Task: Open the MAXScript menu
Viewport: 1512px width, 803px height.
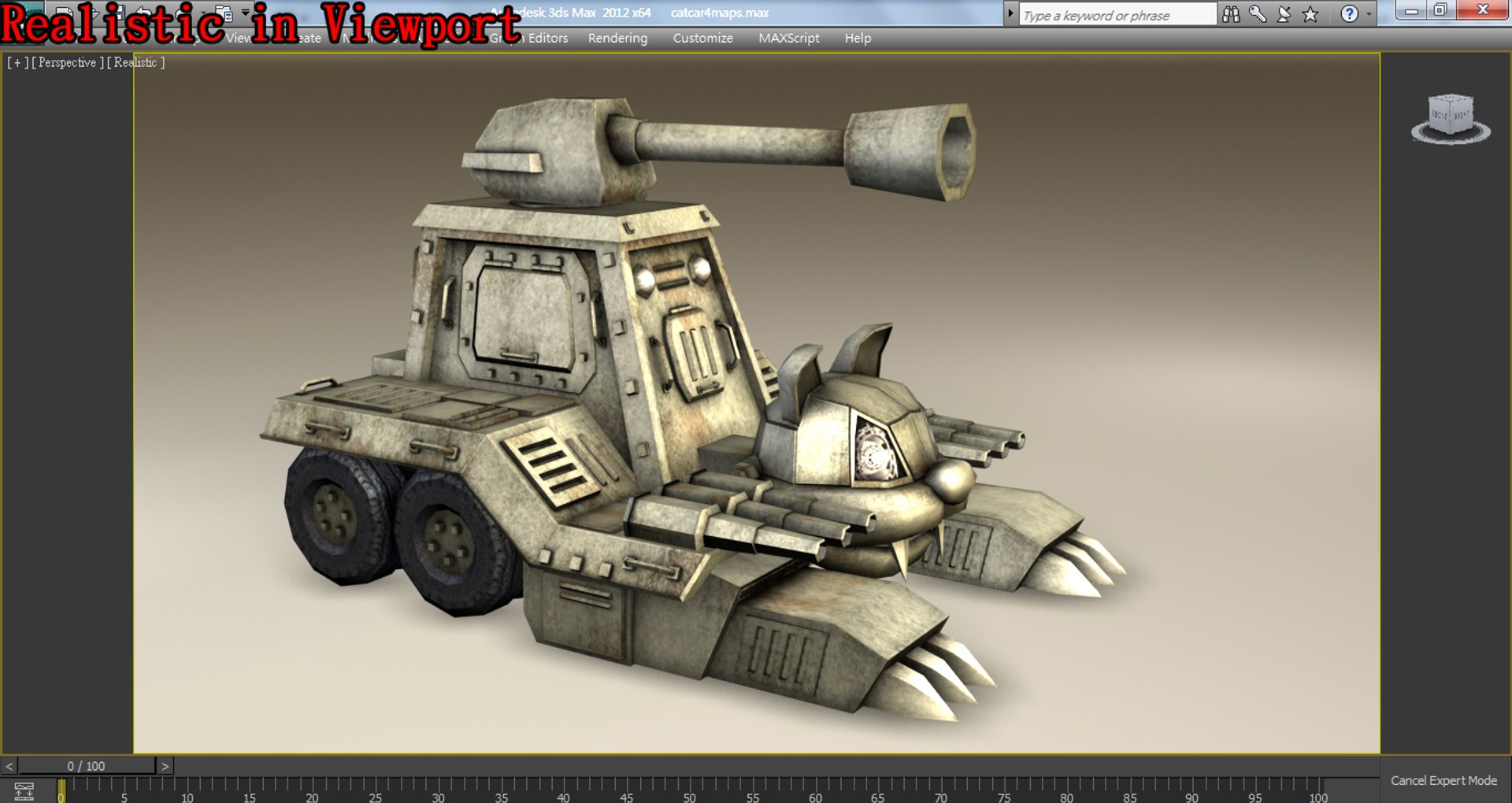Action: click(x=788, y=38)
